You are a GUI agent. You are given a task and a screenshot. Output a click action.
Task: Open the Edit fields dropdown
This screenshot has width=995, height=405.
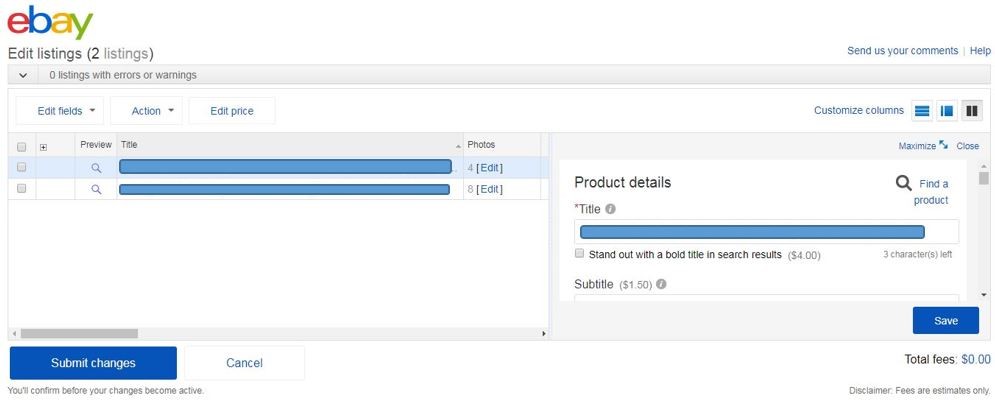(x=66, y=111)
